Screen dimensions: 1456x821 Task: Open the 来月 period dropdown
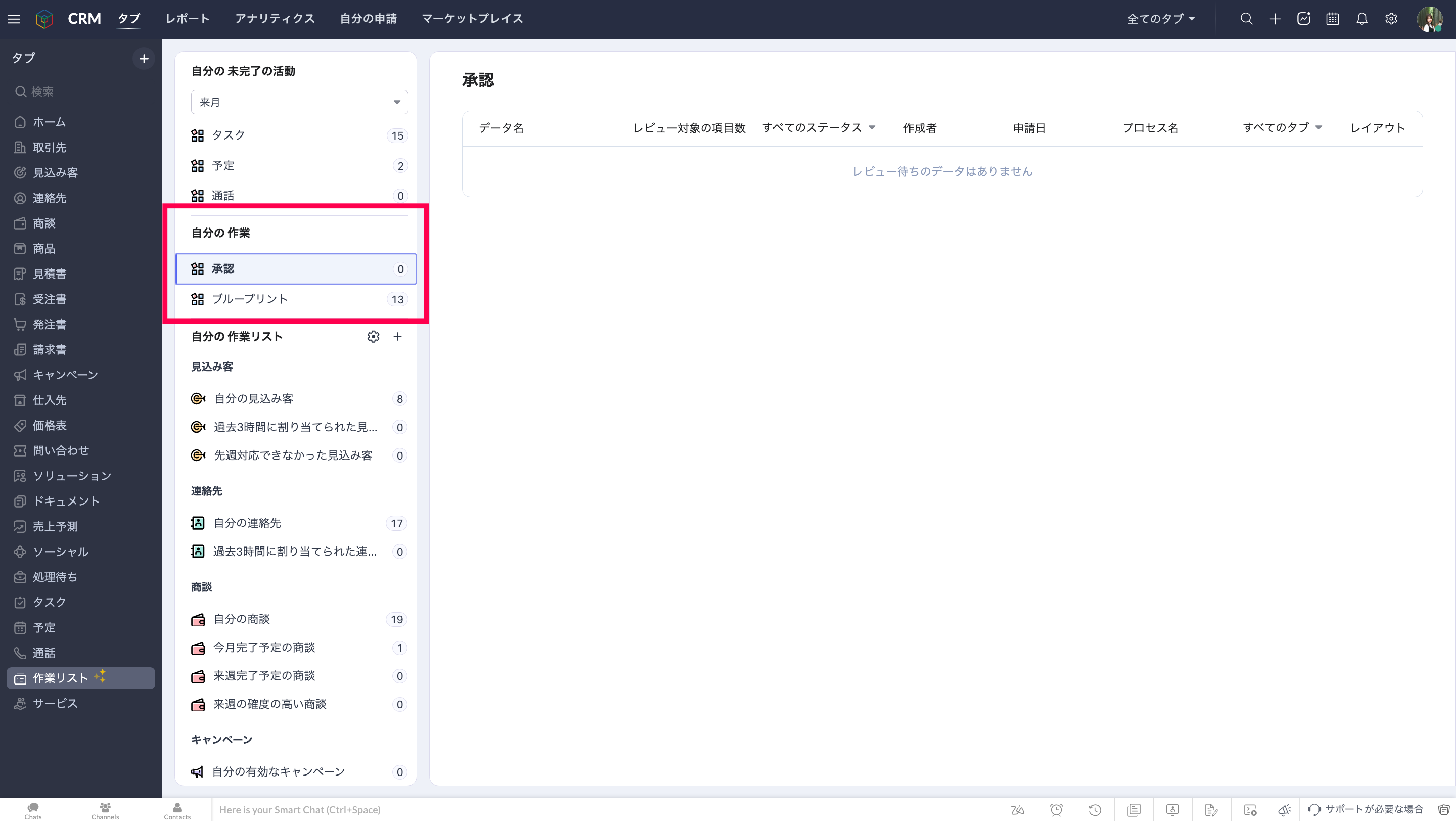coord(299,102)
